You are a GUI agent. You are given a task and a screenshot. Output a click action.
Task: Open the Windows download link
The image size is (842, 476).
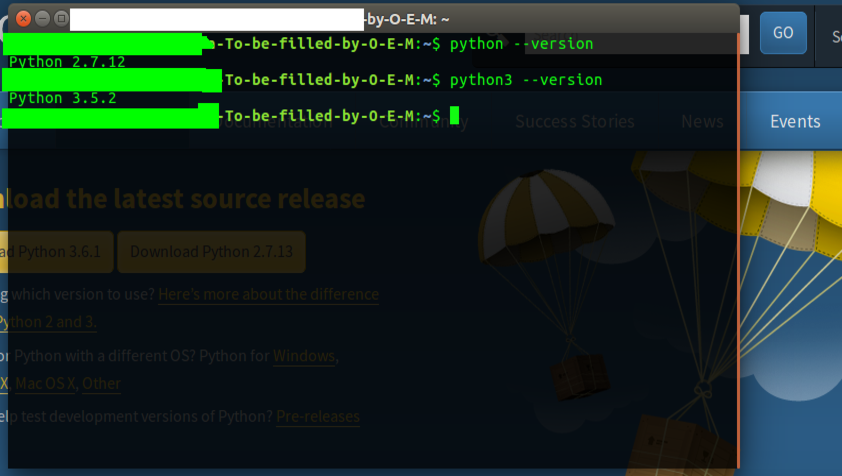tap(304, 356)
